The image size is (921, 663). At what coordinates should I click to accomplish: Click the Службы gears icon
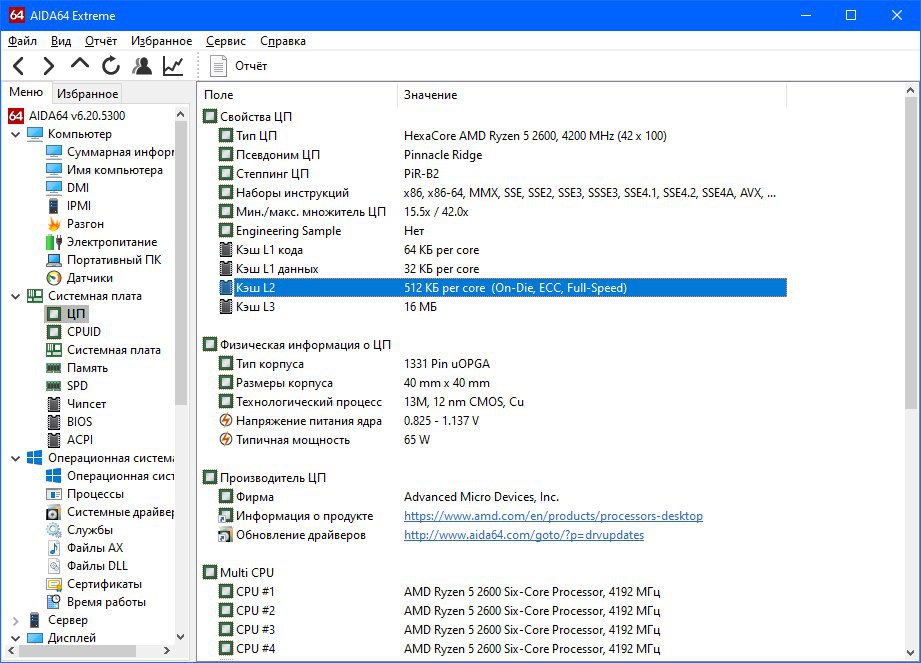click(x=54, y=530)
